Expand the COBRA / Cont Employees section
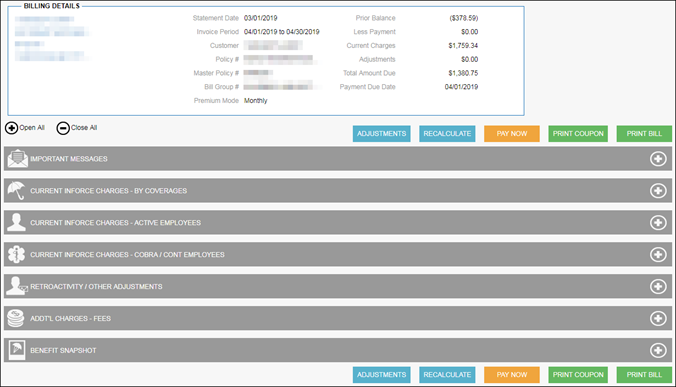Image resolution: width=676 pixels, height=387 pixels. click(x=658, y=255)
